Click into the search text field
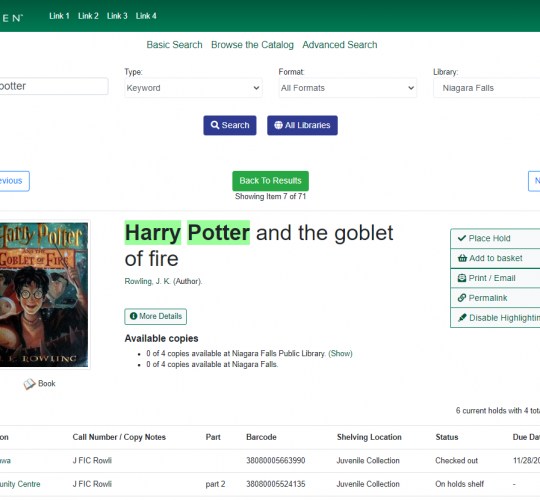 [53, 86]
